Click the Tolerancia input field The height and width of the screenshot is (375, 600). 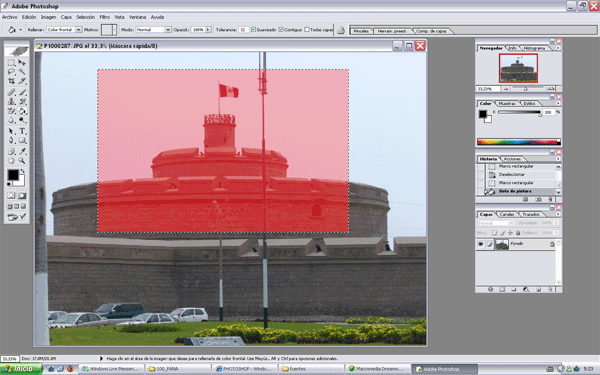(x=243, y=29)
